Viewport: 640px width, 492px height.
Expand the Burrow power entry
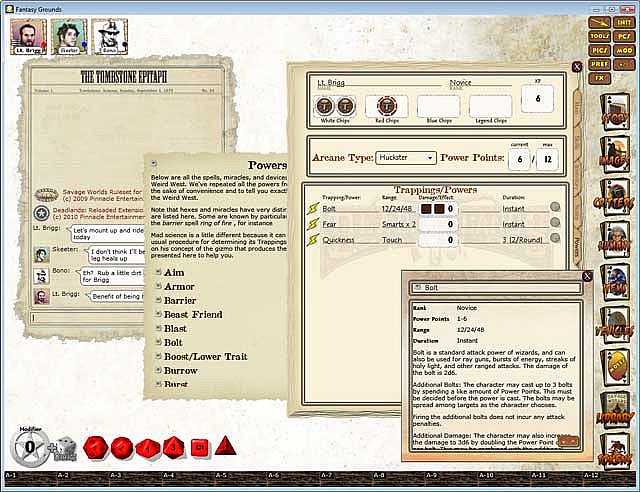click(x=159, y=370)
